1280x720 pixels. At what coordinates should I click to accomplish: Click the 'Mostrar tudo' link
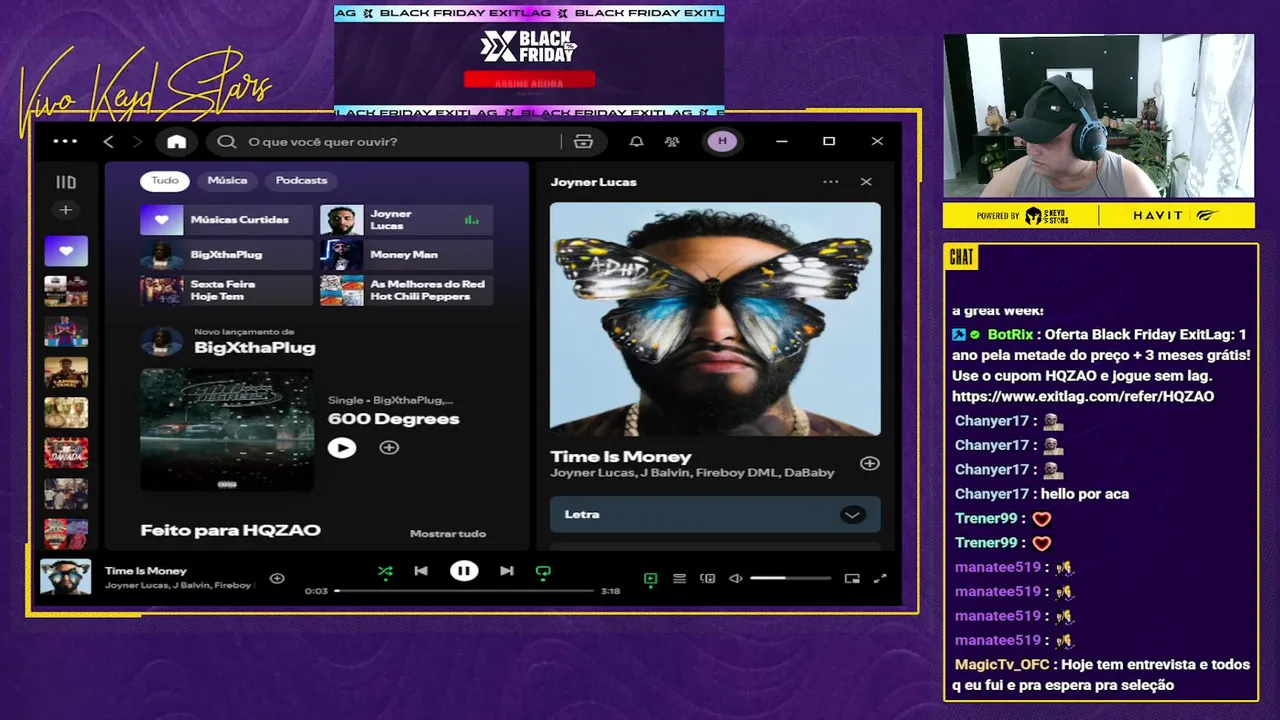pos(448,534)
